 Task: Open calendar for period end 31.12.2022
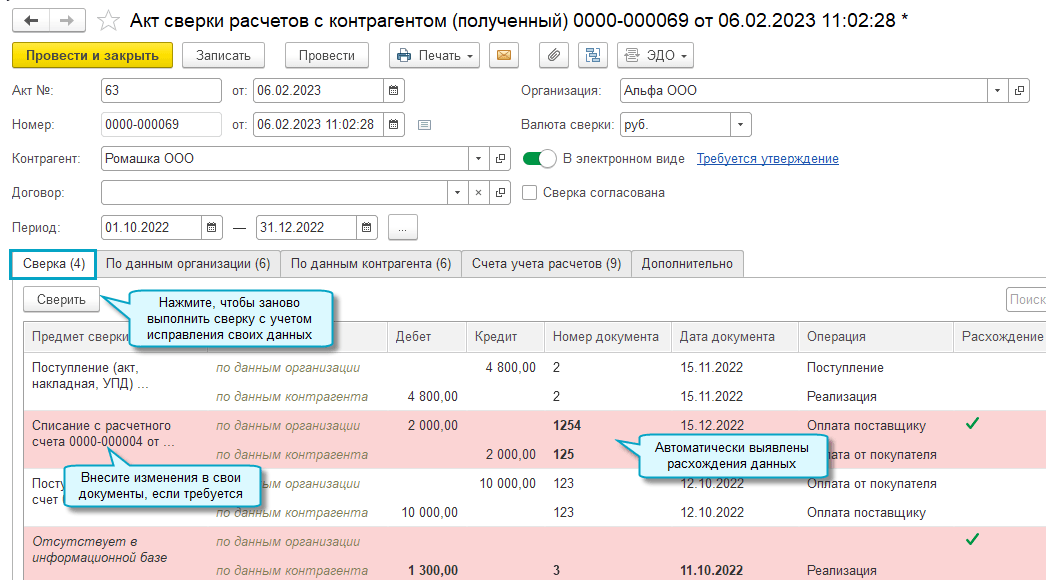[366, 228]
